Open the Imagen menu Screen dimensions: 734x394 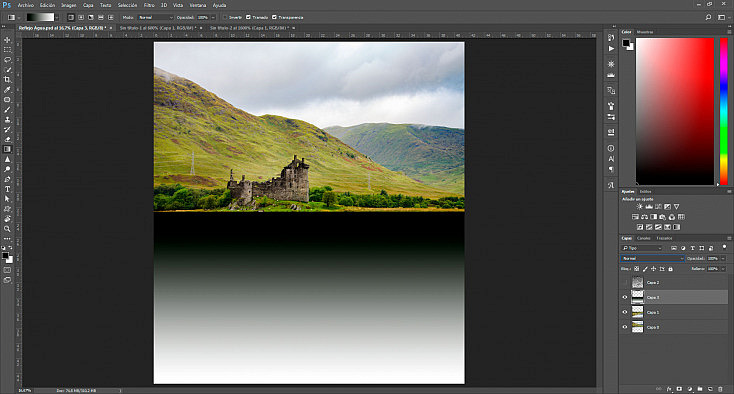(x=68, y=5)
